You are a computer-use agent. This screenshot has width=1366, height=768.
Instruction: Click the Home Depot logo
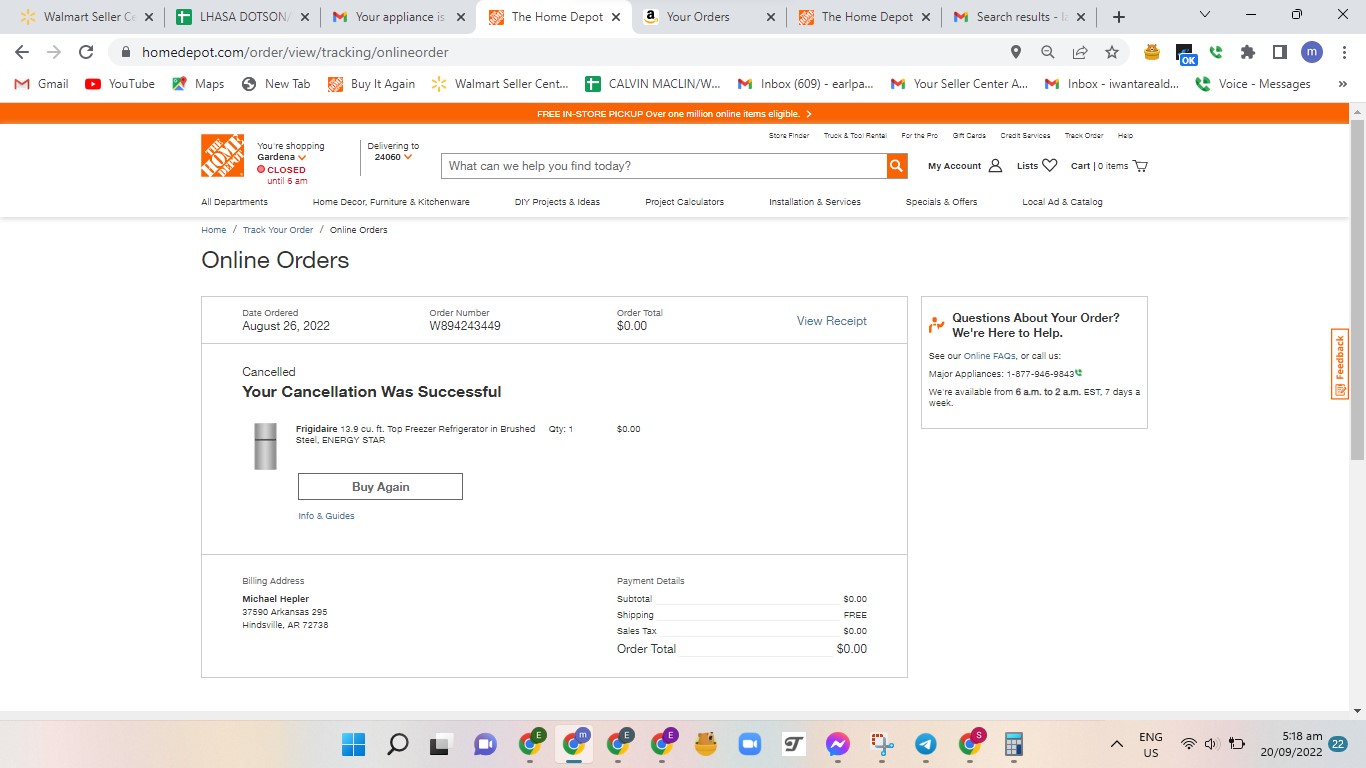(222, 156)
